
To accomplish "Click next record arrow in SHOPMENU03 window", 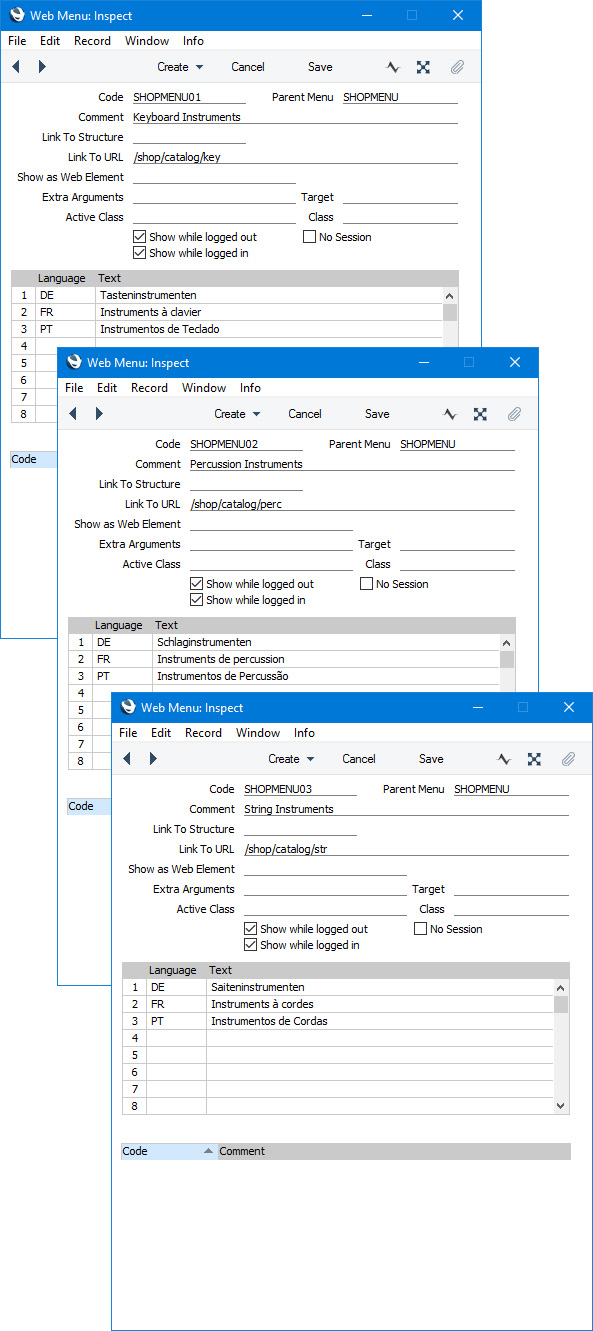I will [153, 759].
